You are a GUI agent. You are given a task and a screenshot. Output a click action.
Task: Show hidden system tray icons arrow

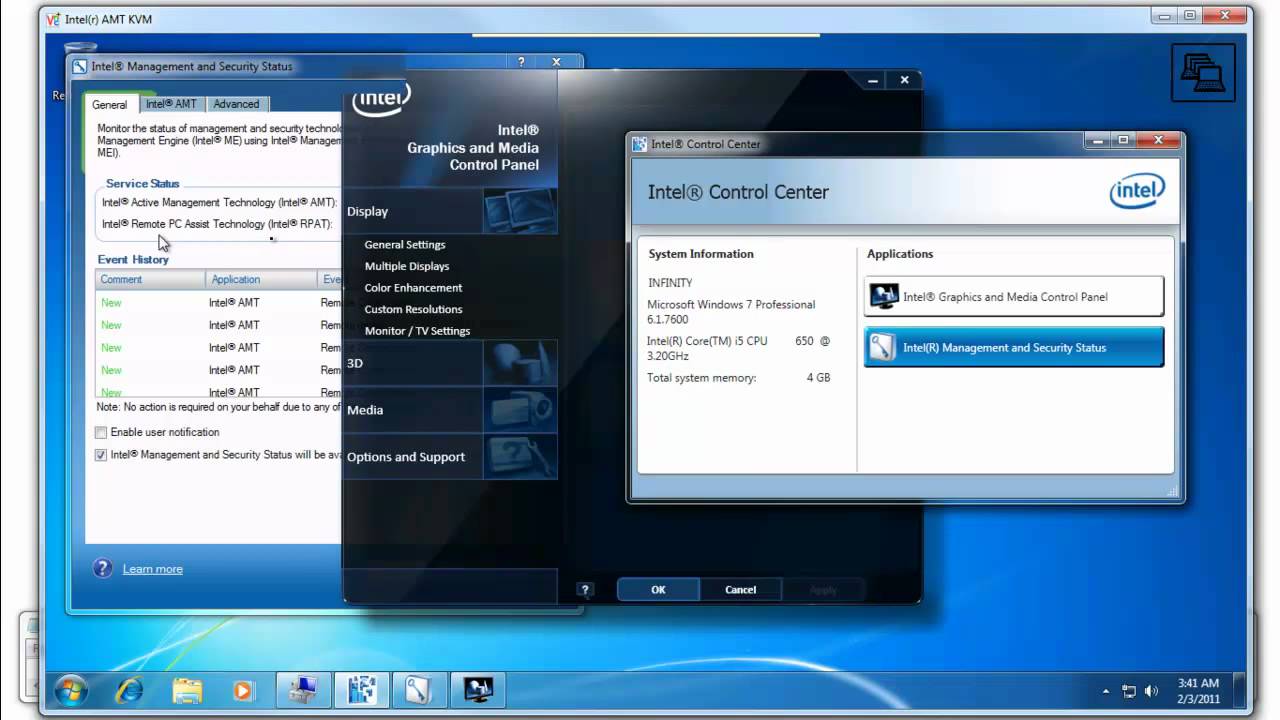pos(1106,691)
